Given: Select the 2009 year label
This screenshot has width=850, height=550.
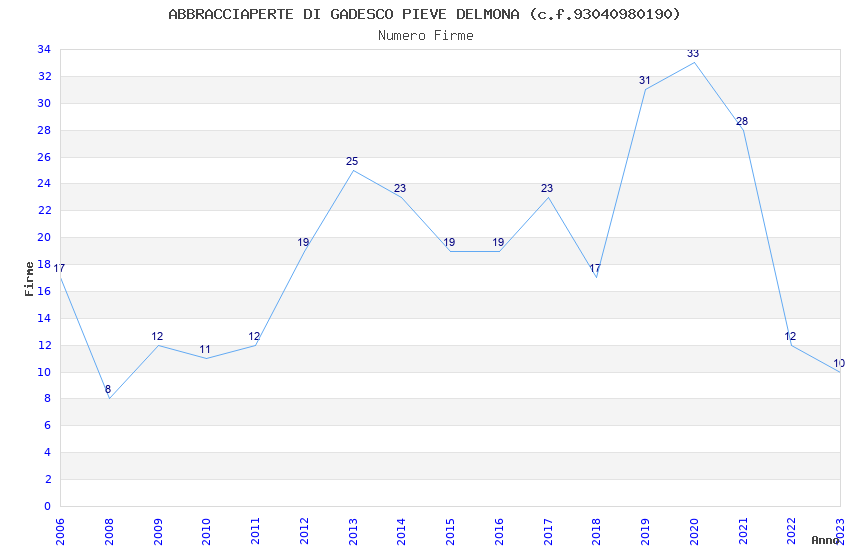Looking at the screenshot, I should [157, 532].
